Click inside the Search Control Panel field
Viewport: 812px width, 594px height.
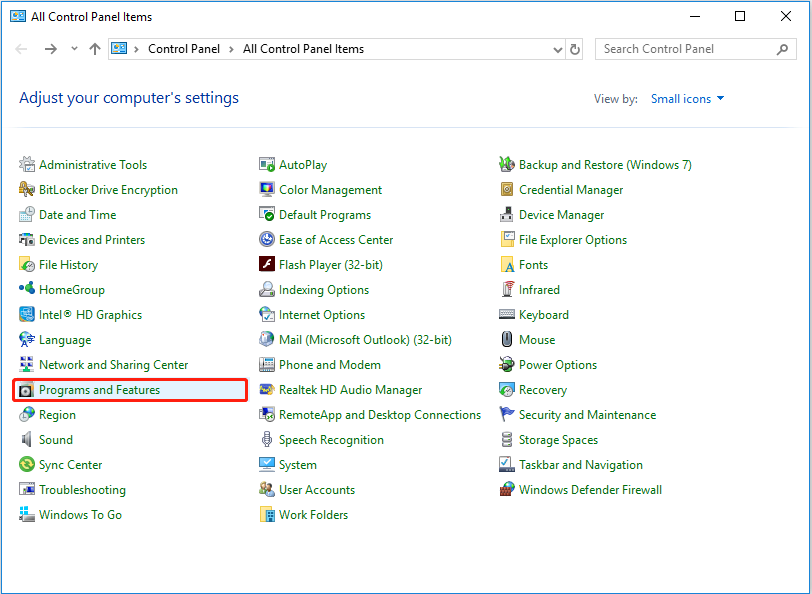(680, 48)
